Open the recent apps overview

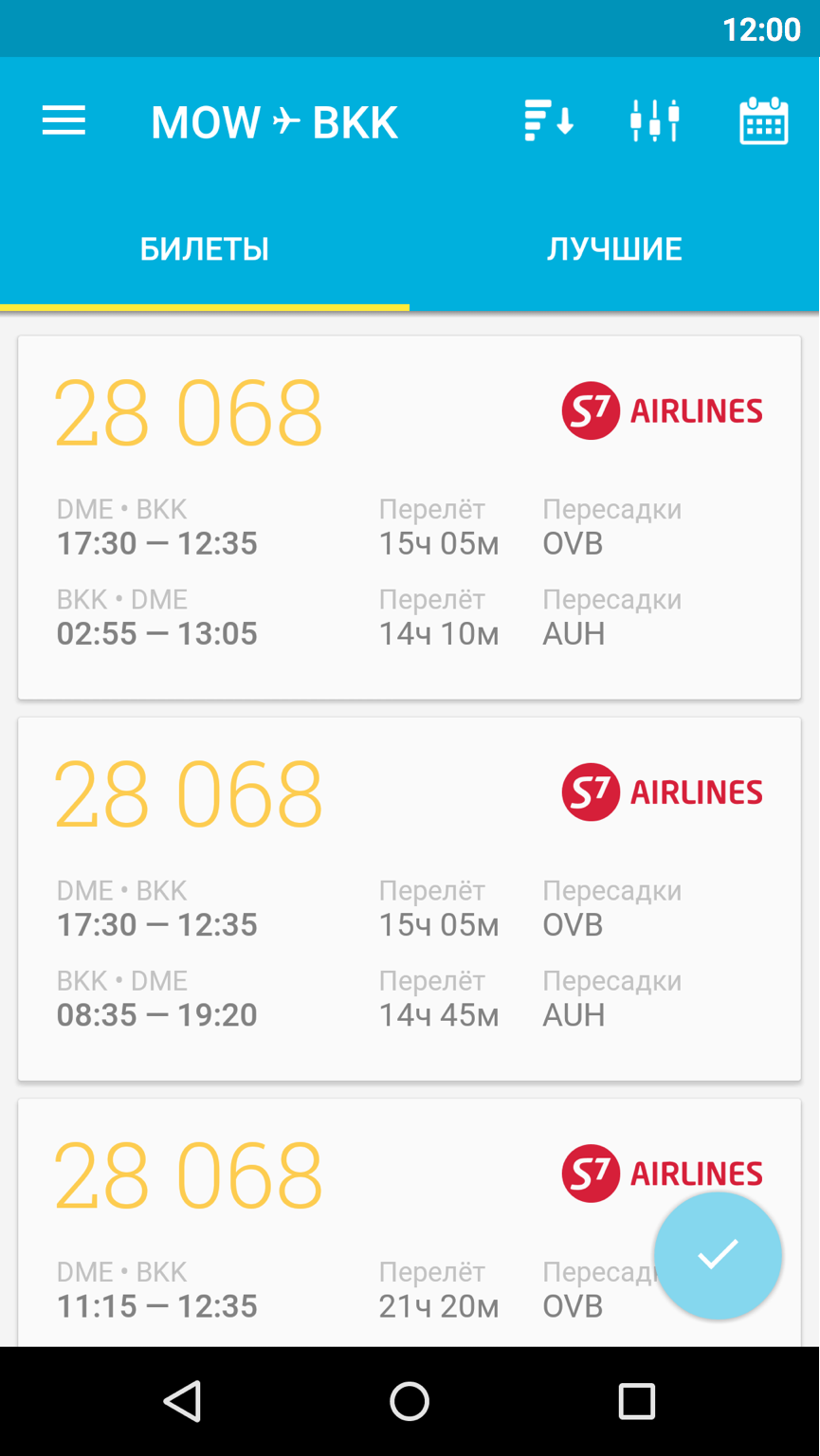(636, 1401)
